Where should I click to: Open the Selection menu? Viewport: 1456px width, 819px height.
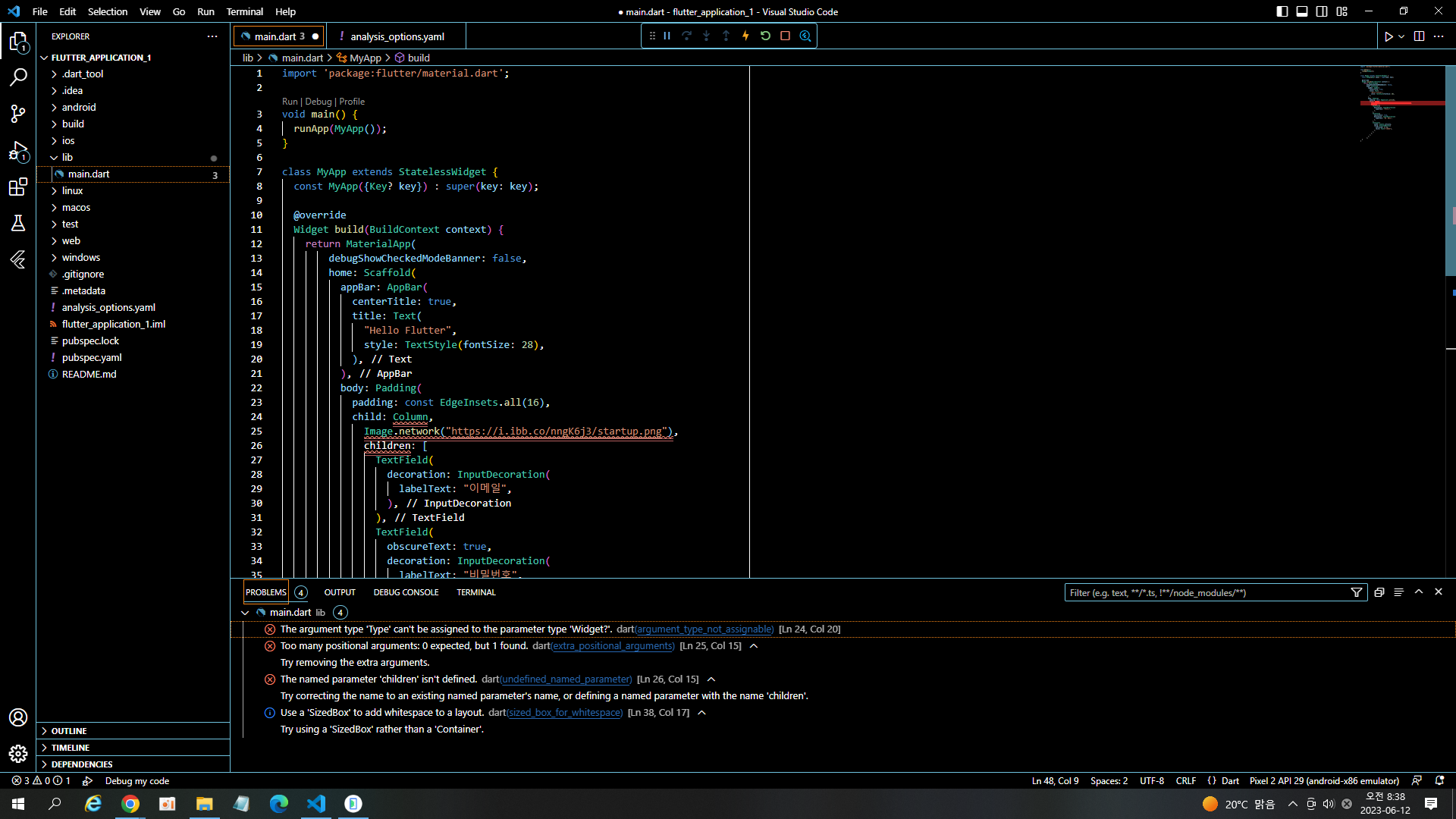(x=108, y=11)
